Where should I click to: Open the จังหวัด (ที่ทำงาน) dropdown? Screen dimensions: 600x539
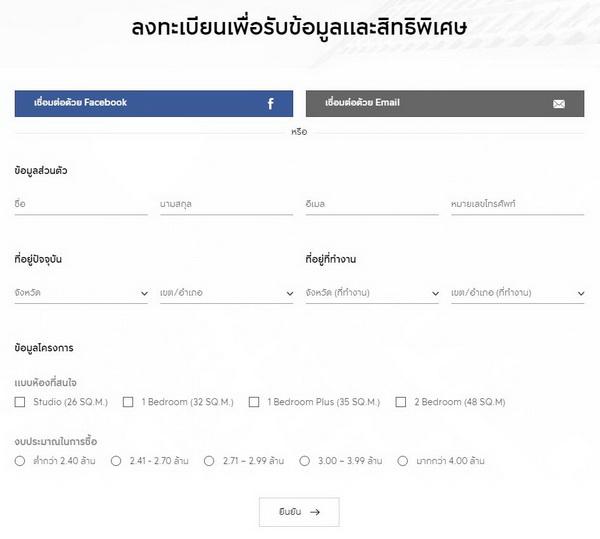pyautogui.click(x=372, y=293)
